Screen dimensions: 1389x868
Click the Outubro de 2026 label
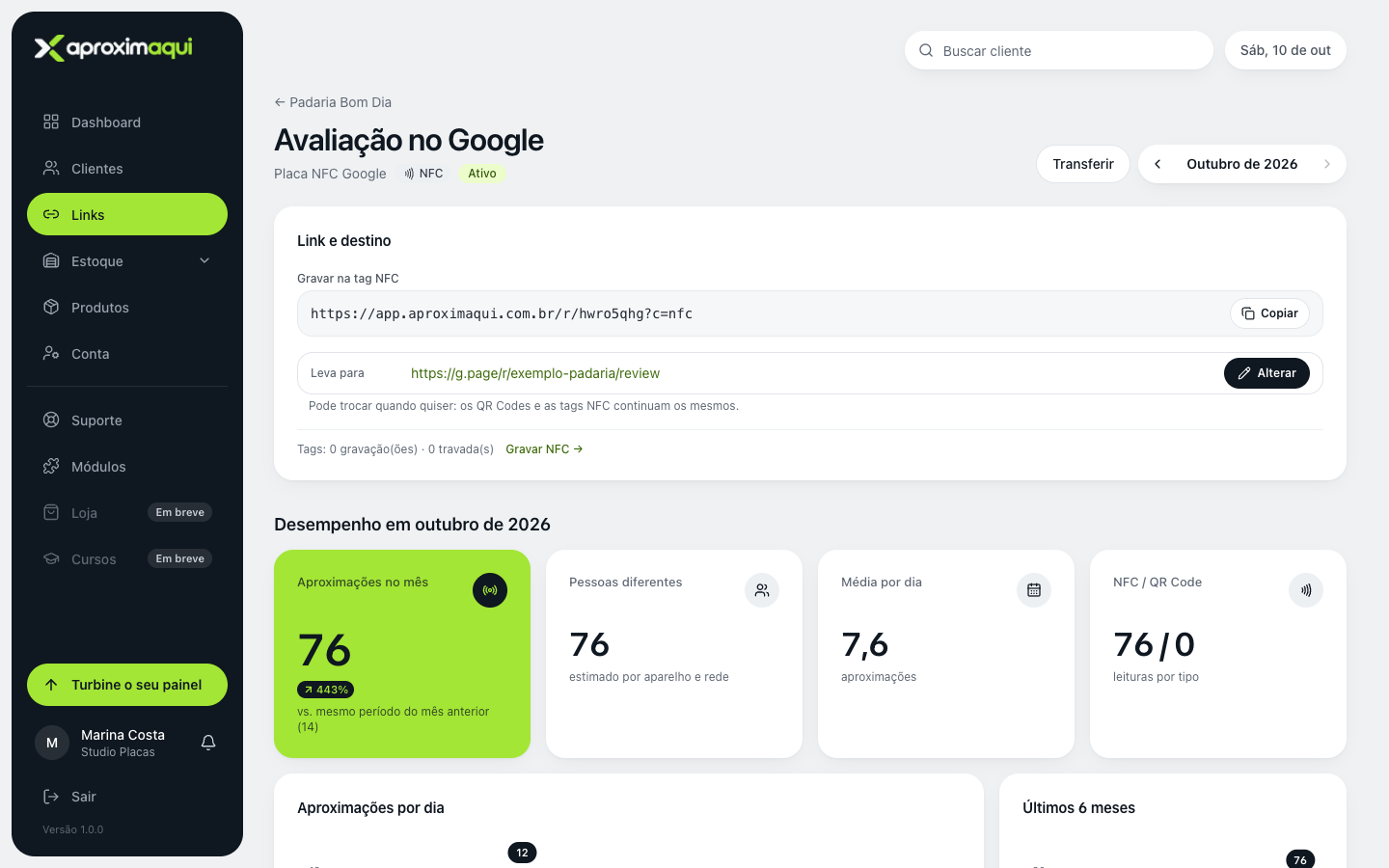tap(1242, 164)
